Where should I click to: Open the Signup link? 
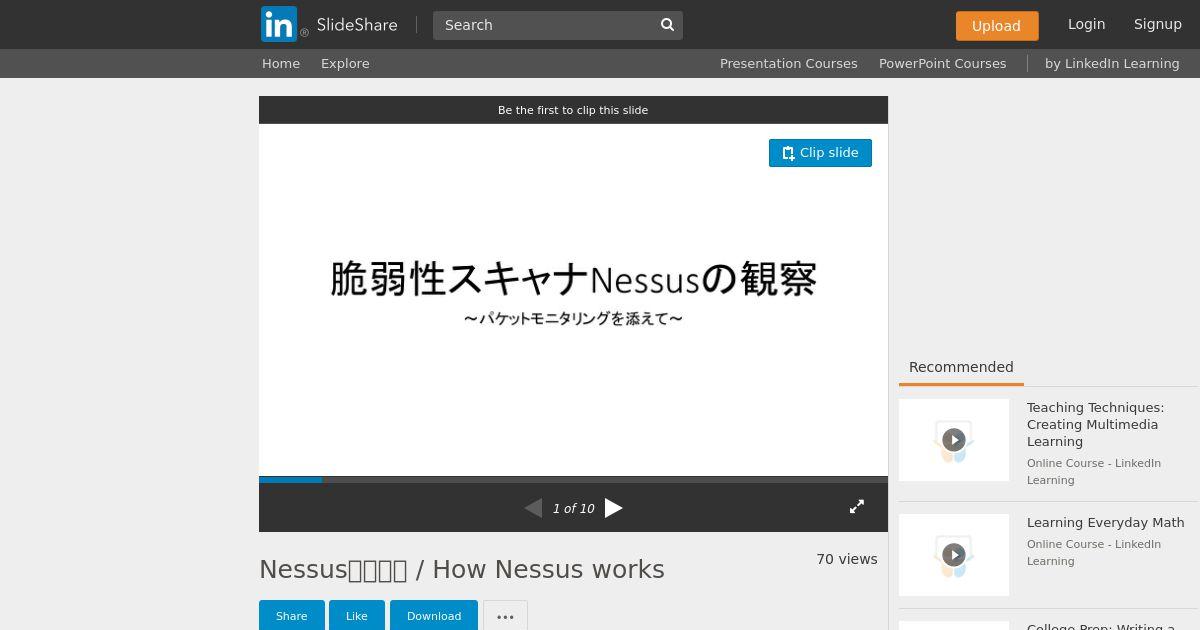click(x=1158, y=24)
